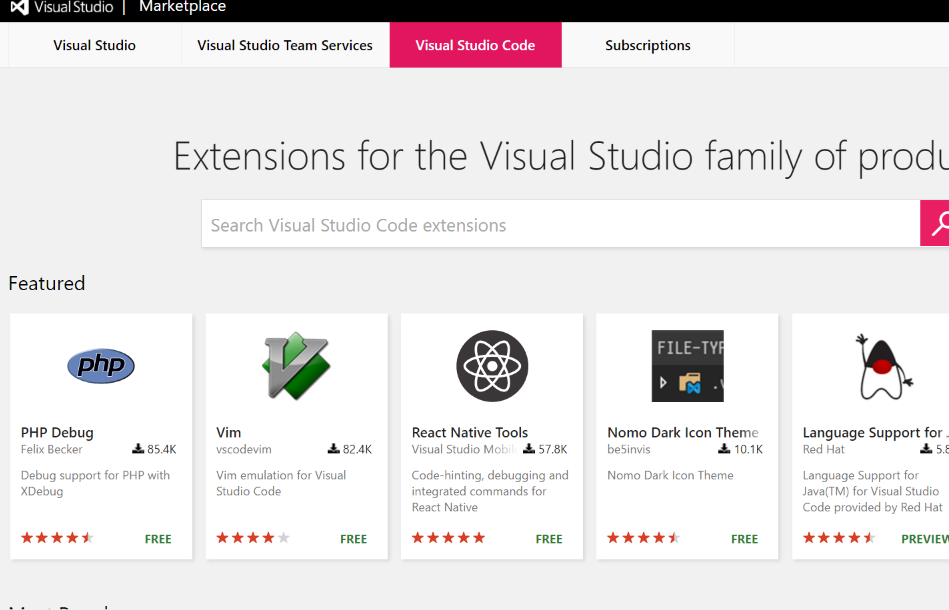Open the React Native Tools title

pos(470,432)
